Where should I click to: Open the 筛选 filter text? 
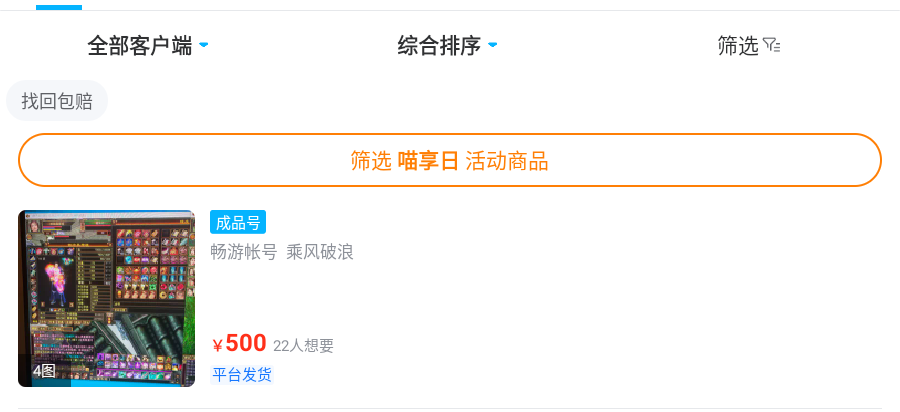point(738,45)
